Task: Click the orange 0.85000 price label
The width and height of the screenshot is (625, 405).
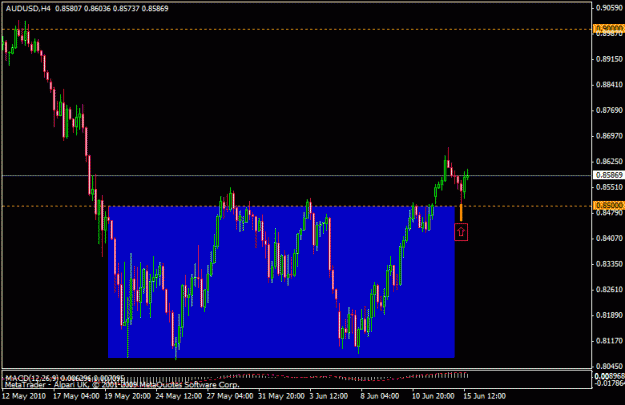Action: pos(609,205)
